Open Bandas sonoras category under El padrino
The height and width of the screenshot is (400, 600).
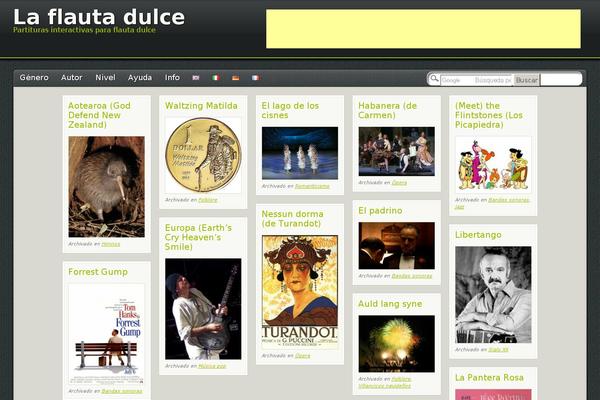[412, 276]
